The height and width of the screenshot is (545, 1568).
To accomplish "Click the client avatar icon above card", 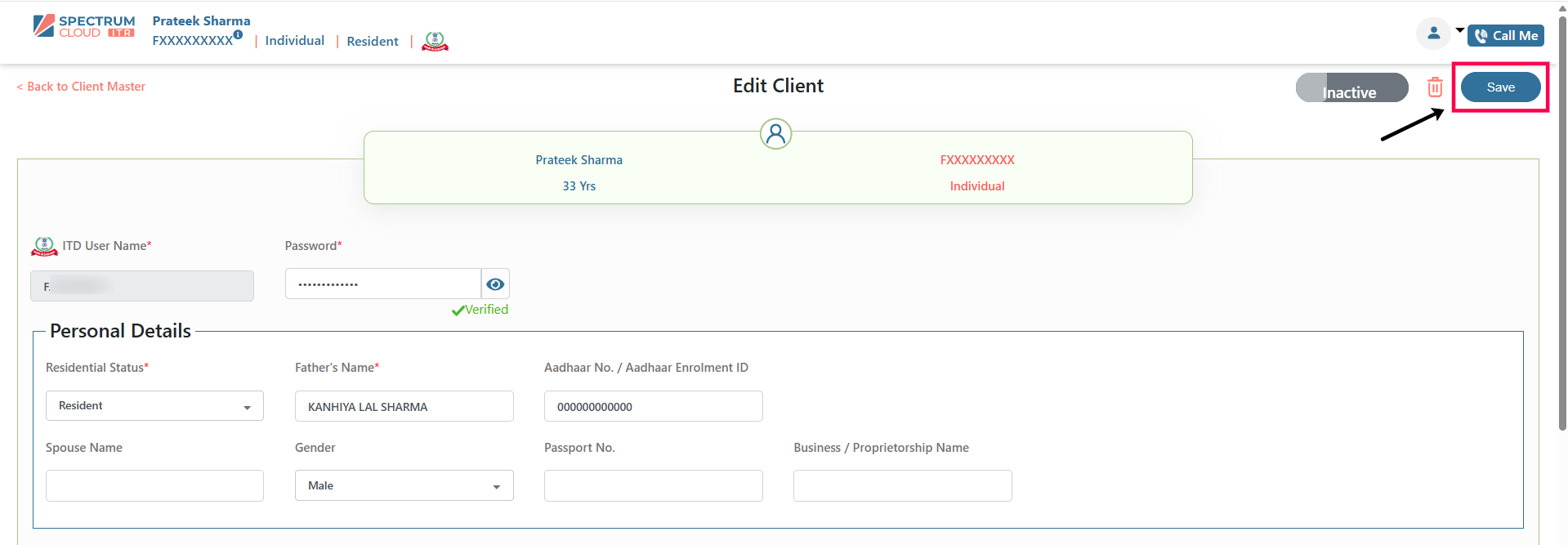I will [775, 133].
